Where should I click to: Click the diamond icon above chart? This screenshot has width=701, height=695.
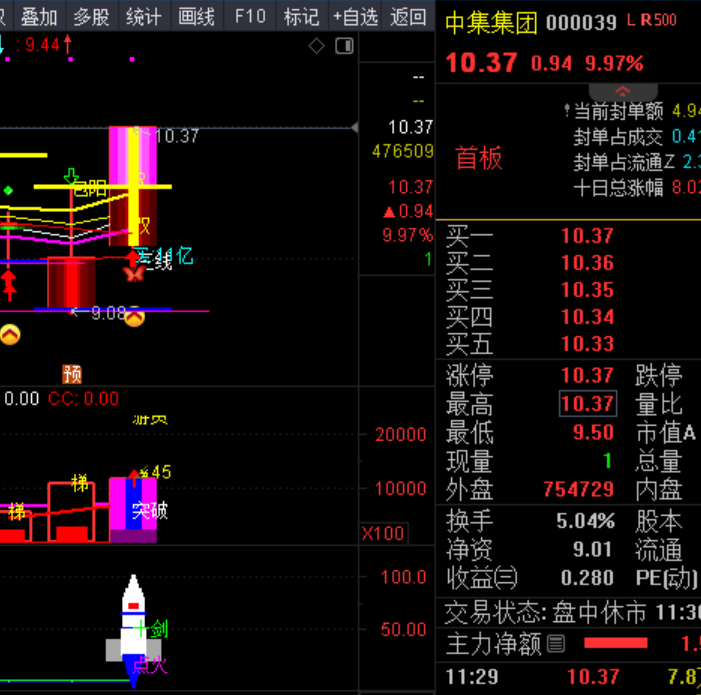coord(317,46)
